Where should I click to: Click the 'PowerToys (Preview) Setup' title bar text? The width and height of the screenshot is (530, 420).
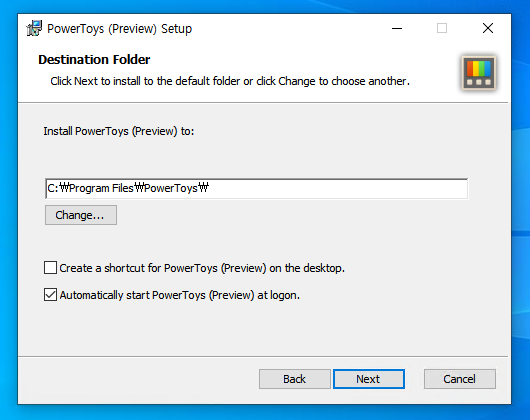pos(120,29)
